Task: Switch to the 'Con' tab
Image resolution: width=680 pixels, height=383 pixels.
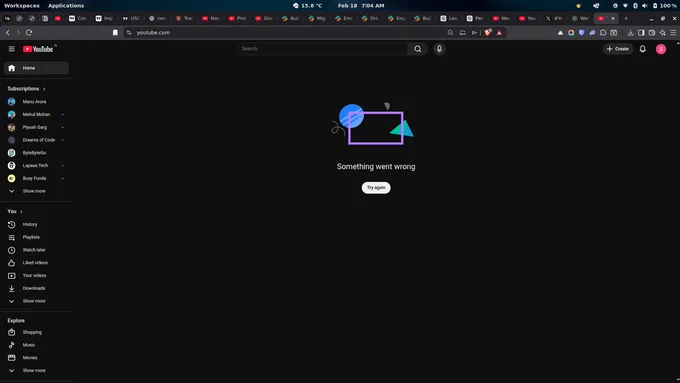Action: (x=78, y=18)
